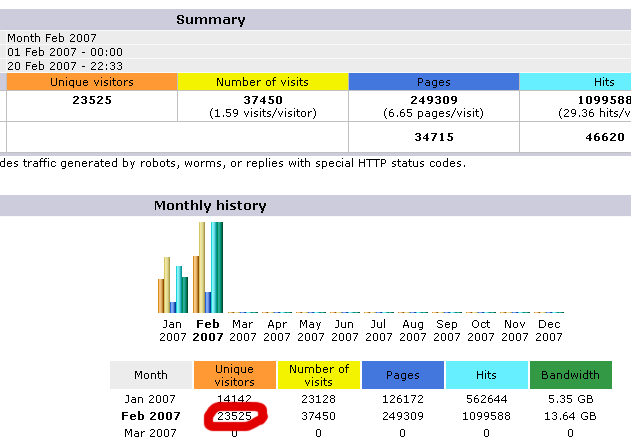631x442 pixels.
Task: Click blue Pages header in Summary table
Action: click(434, 82)
